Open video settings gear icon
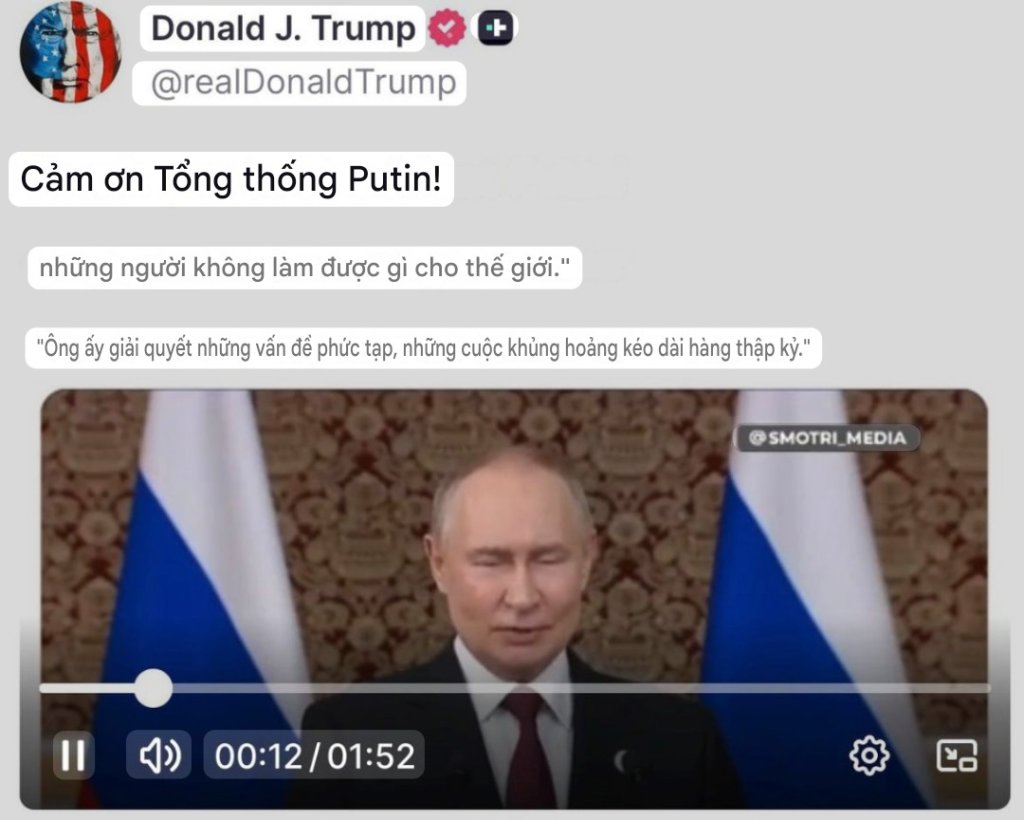 pos(869,755)
